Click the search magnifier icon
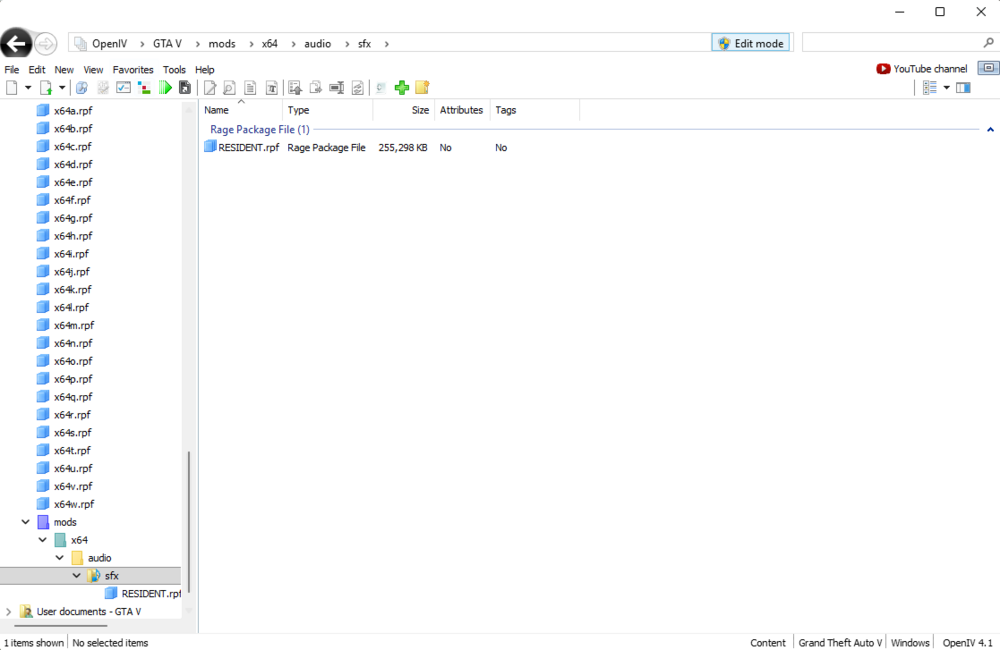The height and width of the screenshot is (650, 1000). pos(989,43)
